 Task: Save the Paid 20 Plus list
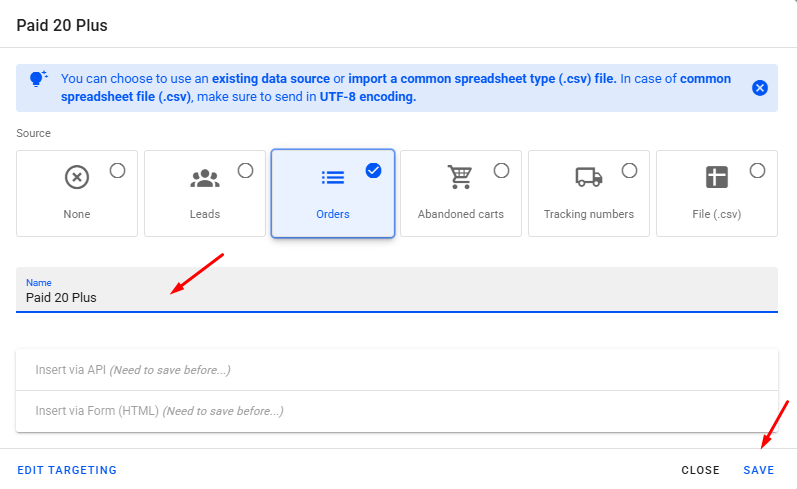pyautogui.click(x=758, y=470)
